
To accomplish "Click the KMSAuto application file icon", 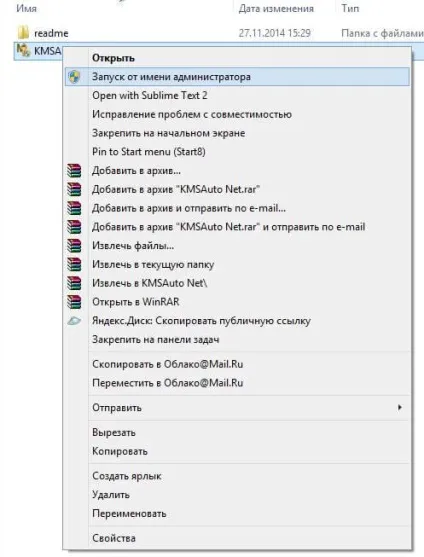I will coord(23,50).
